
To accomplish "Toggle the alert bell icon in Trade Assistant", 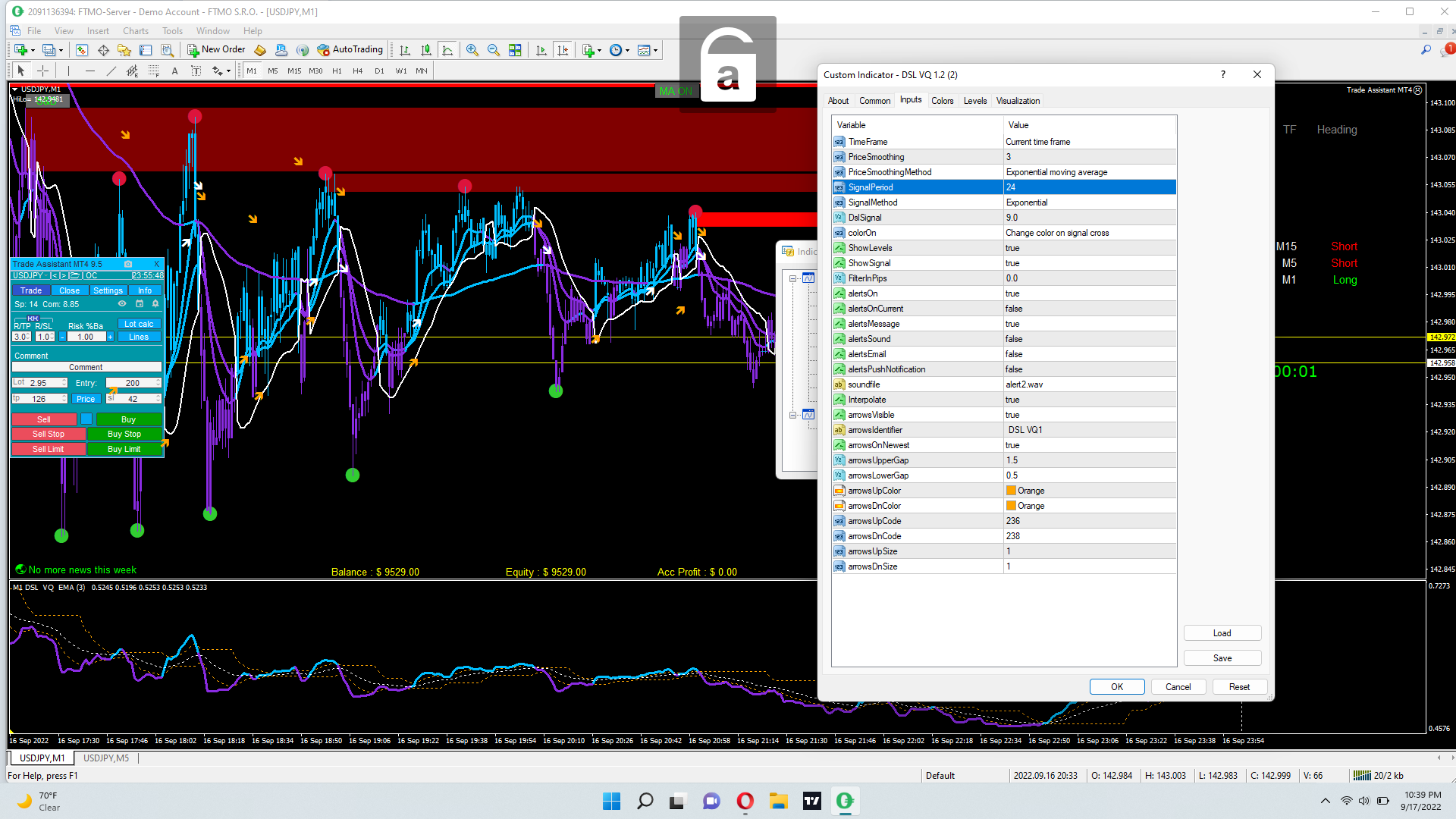I will pyautogui.click(x=155, y=304).
